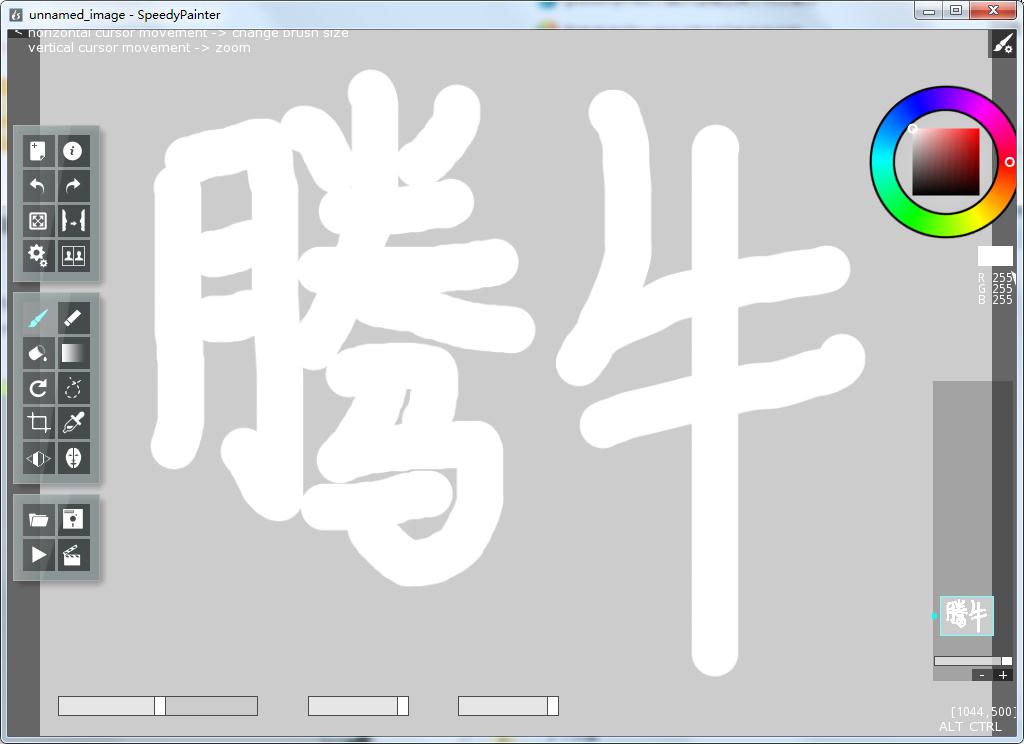Save the image with the floppy disk icon
1024x744 pixels.
pyautogui.click(x=73, y=520)
